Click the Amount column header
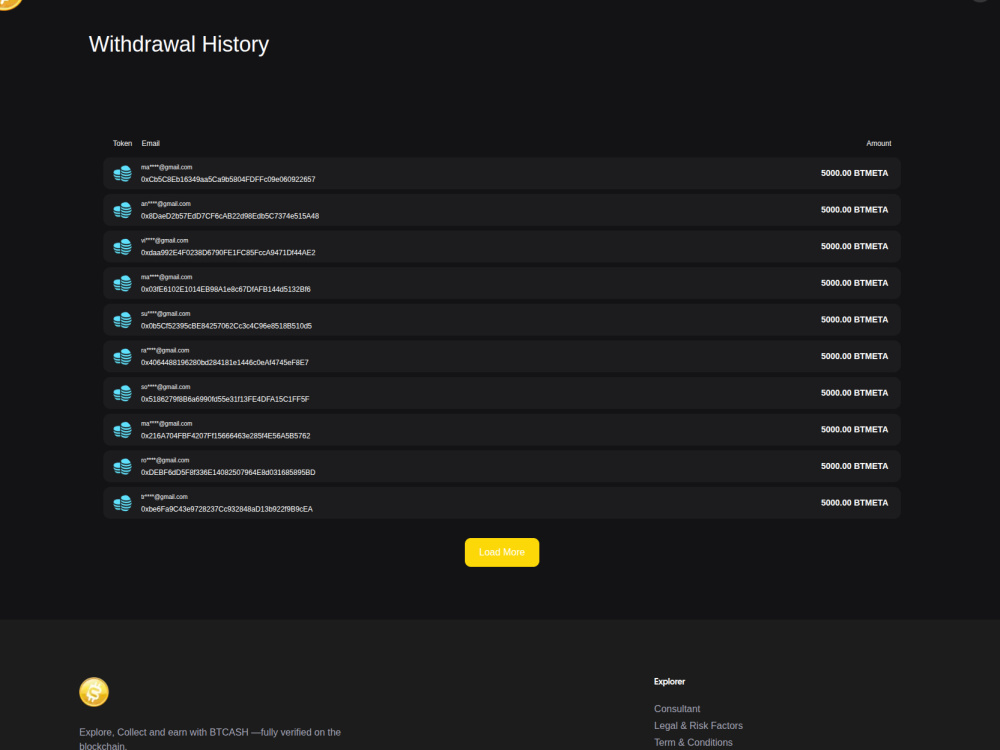This screenshot has width=1000, height=750. (878, 143)
